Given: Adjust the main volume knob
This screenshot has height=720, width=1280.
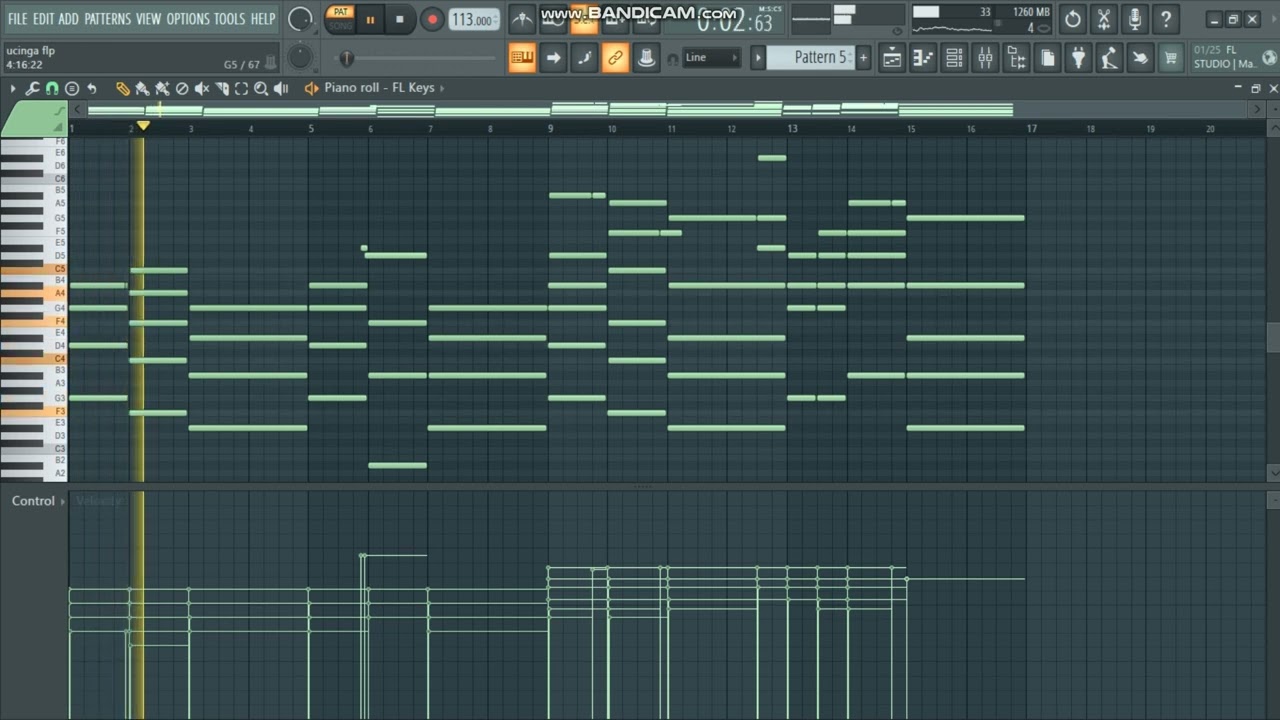Looking at the screenshot, I should pyautogui.click(x=299, y=19).
